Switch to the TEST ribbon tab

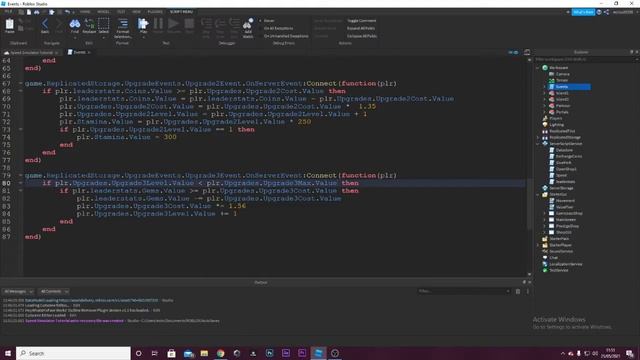(121, 12)
